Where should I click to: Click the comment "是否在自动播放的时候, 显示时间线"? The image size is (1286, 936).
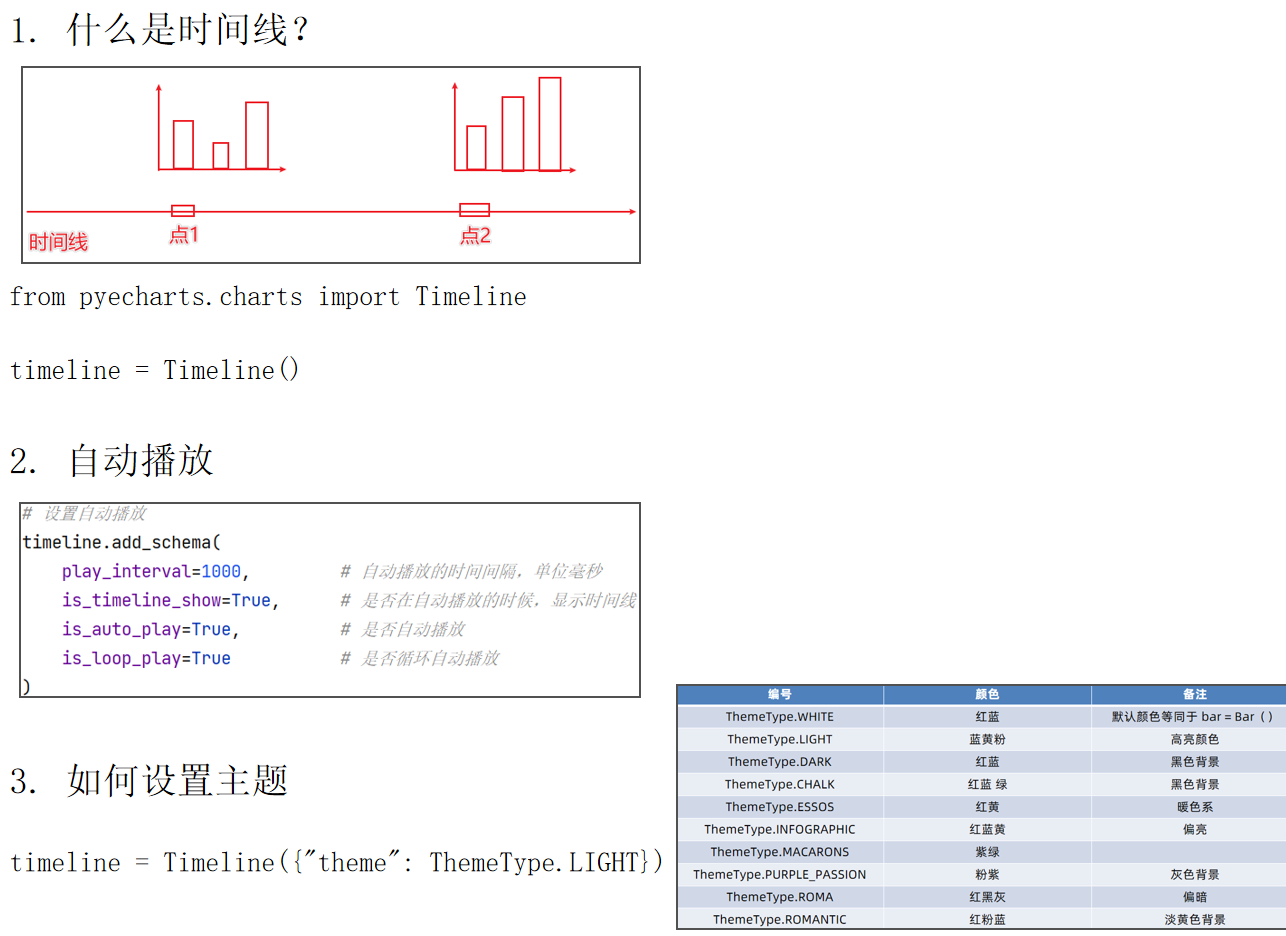499,600
